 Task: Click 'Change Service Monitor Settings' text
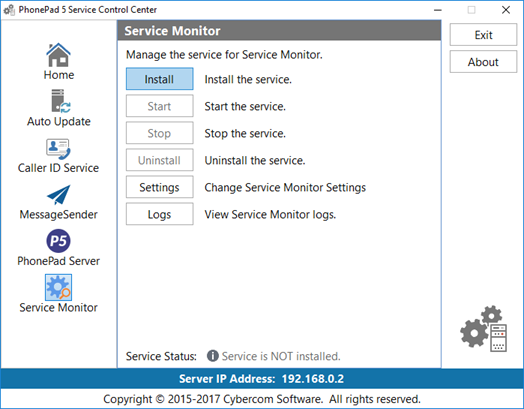(285, 187)
